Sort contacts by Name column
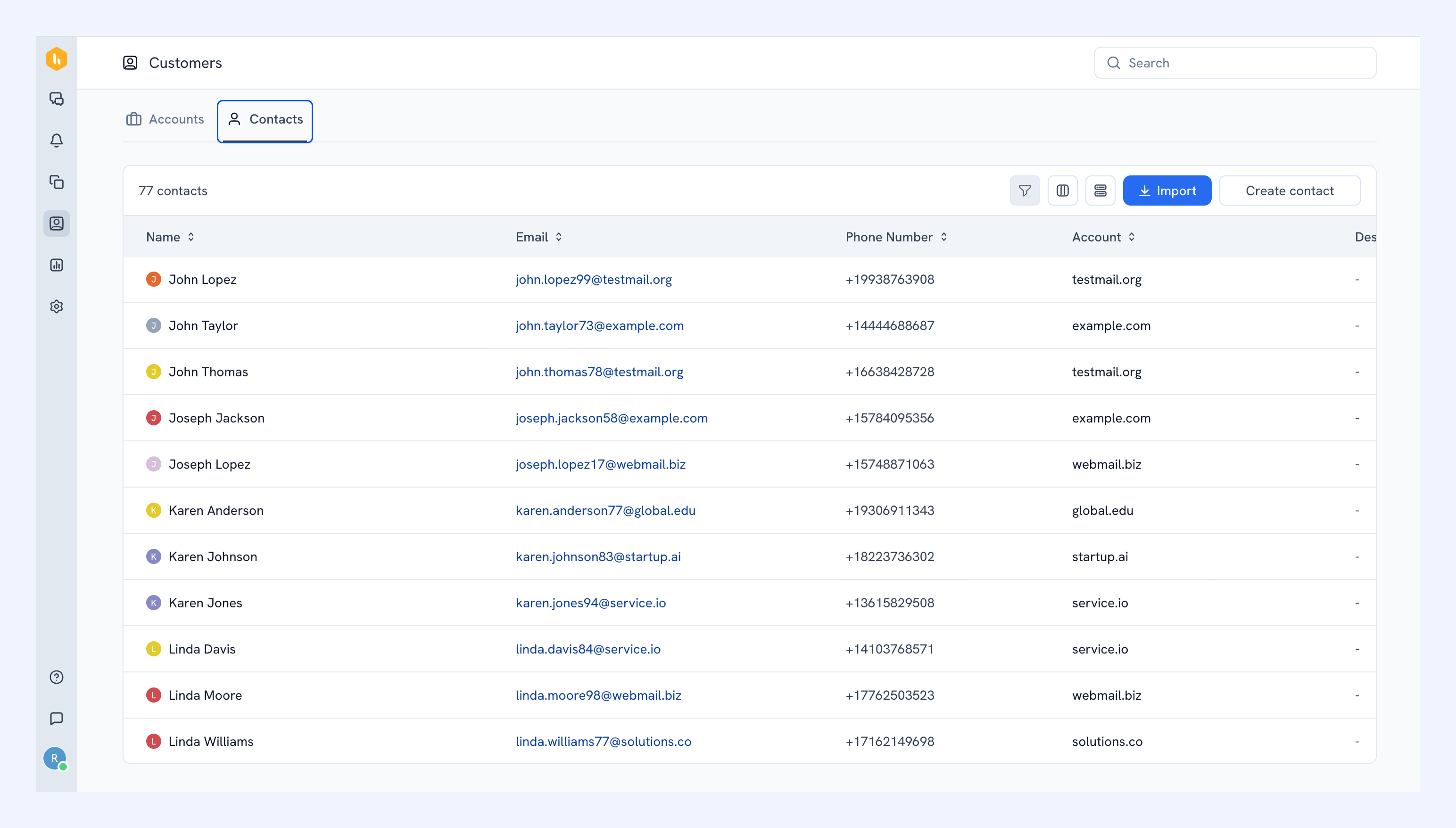The height and width of the screenshot is (828, 1456). click(170, 237)
